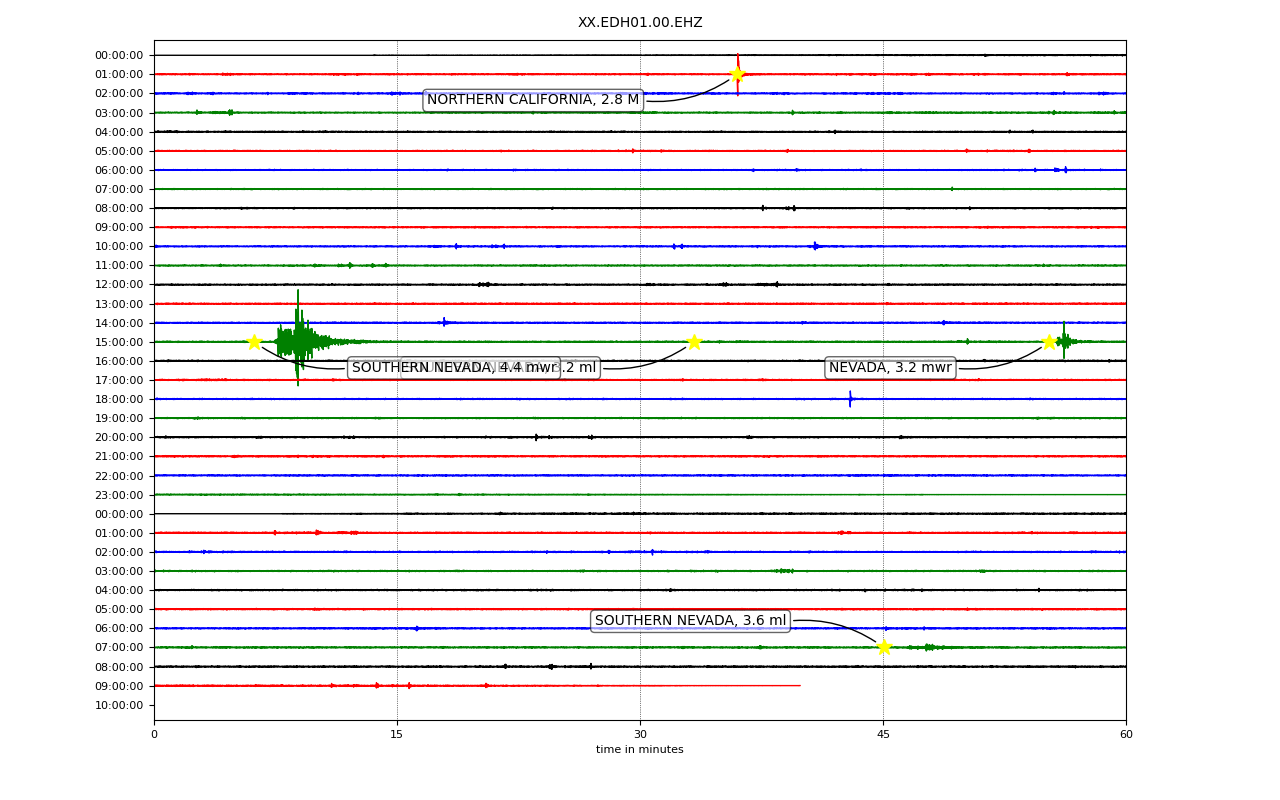Click the end of the red 09:00:00 partial trace
This screenshot has height=800, width=1280.
pyautogui.click(x=799, y=686)
